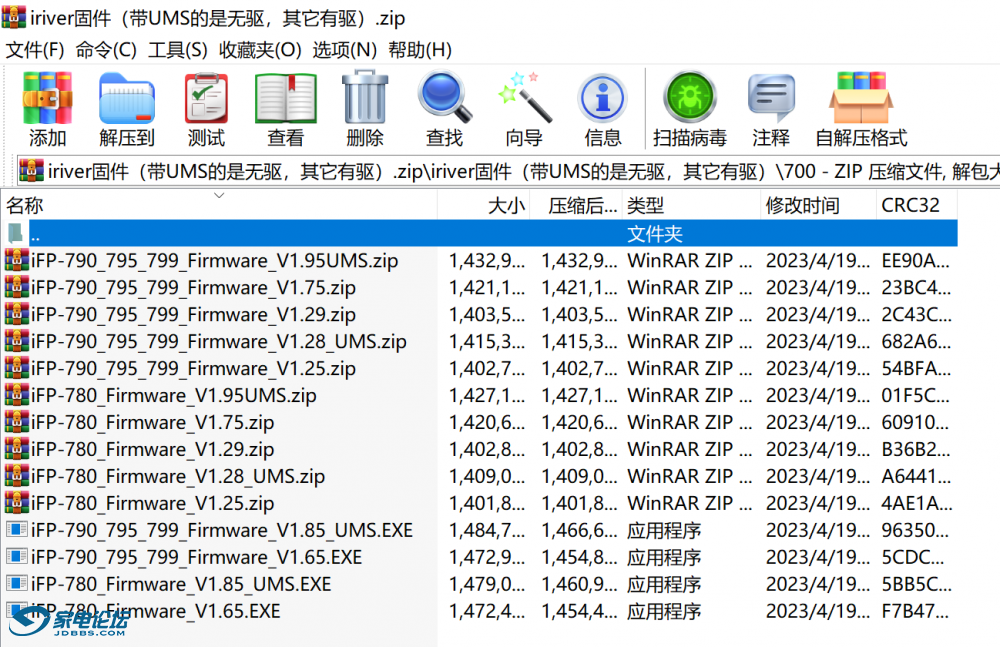This screenshot has width=1000, height=647.
Task: Click the 自解压格式 (SFX) icon
Action: tap(861, 97)
